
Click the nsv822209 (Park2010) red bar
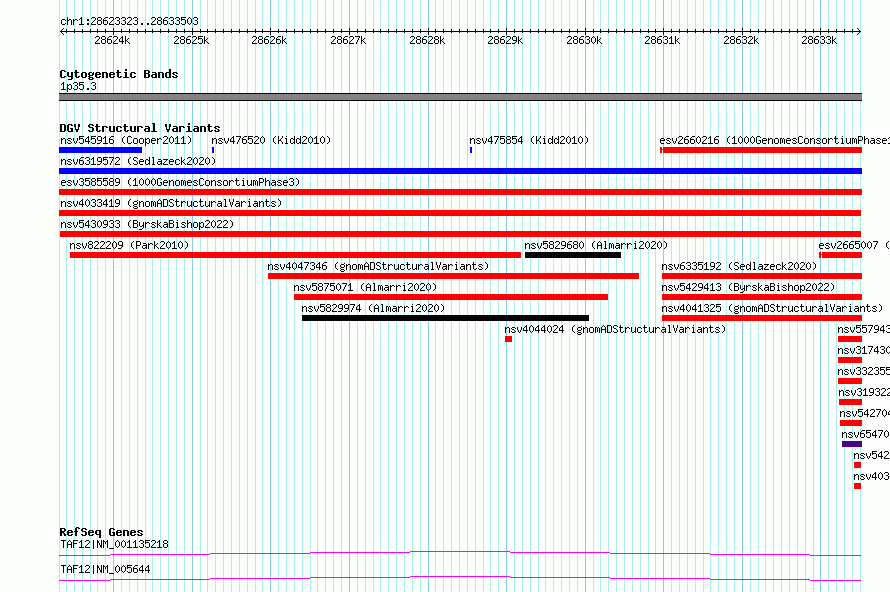(x=295, y=255)
